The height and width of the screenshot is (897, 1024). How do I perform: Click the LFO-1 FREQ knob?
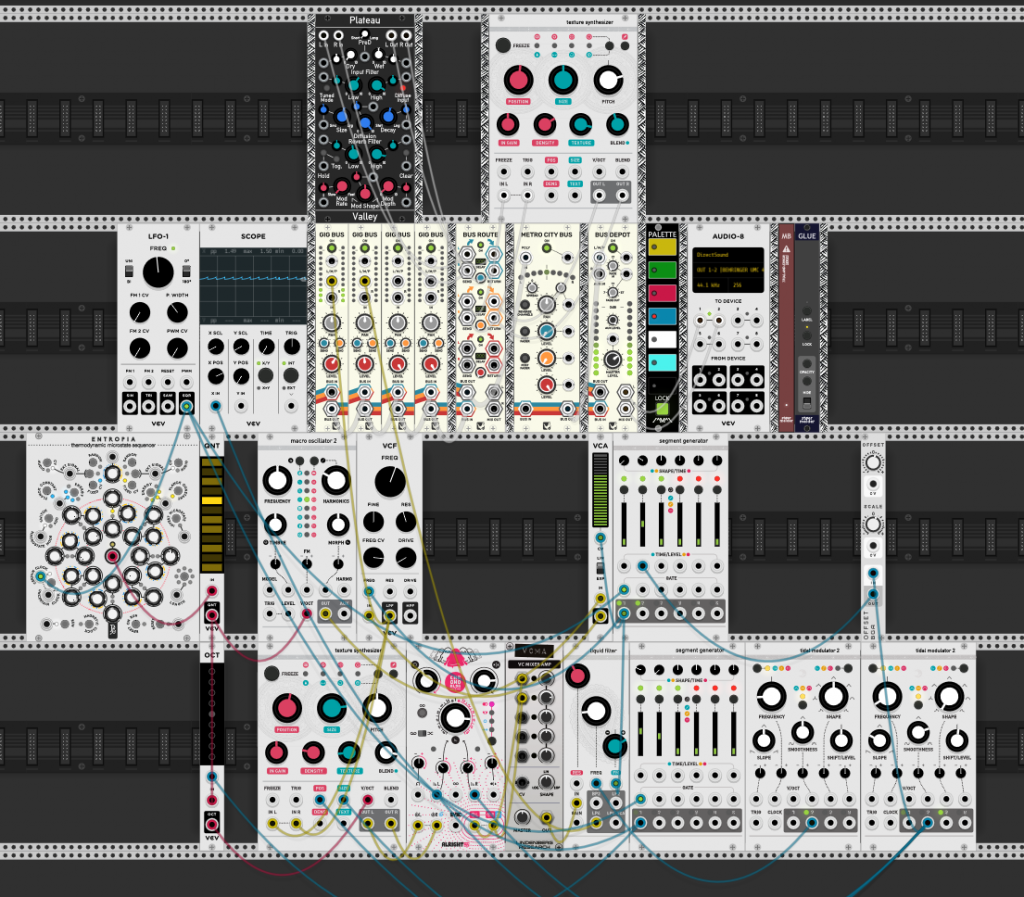158,272
